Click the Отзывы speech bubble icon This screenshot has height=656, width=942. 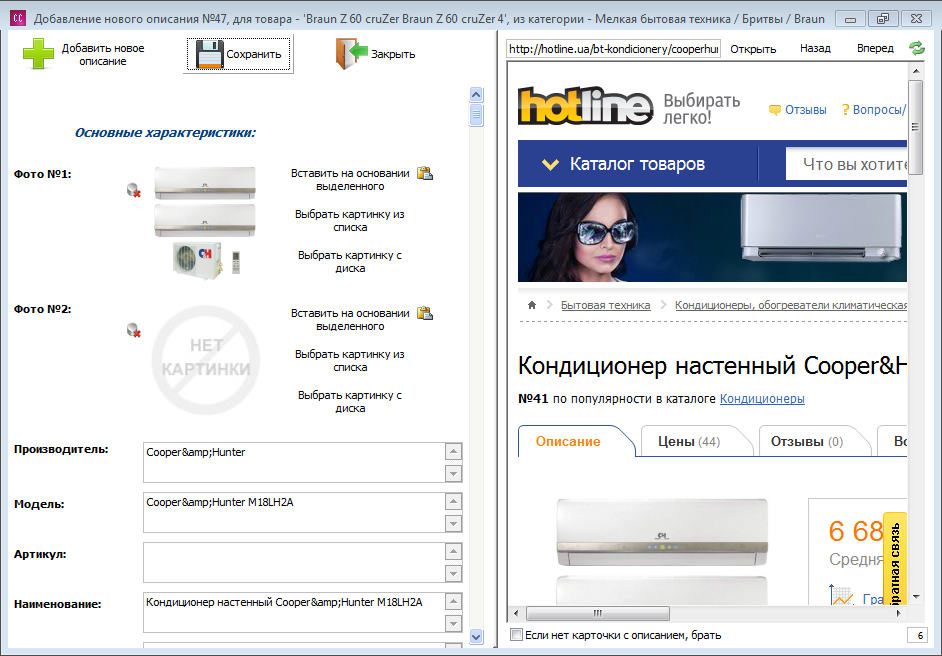coord(774,110)
